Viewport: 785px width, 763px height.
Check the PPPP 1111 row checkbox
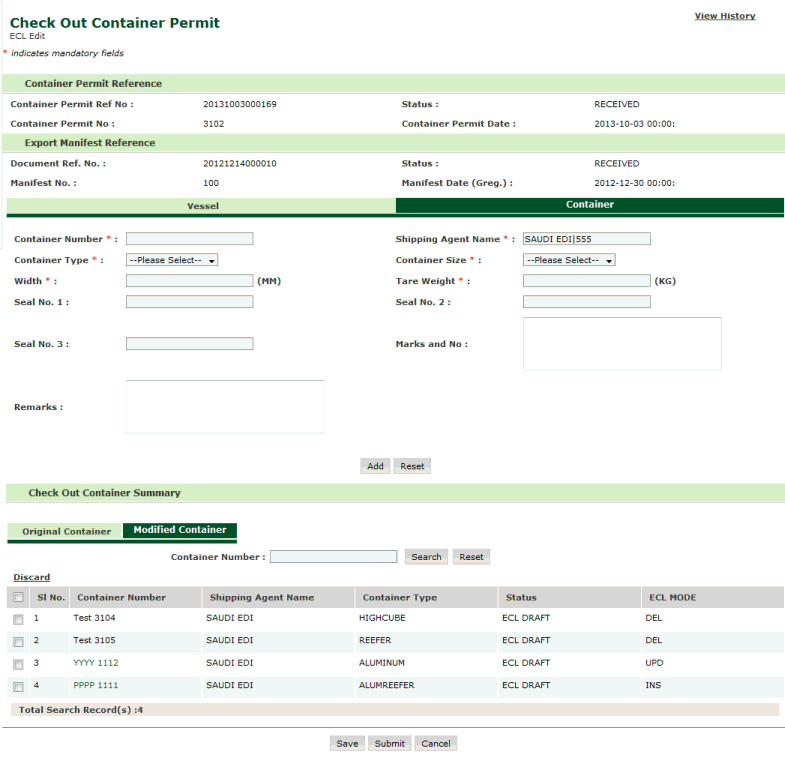point(18,686)
